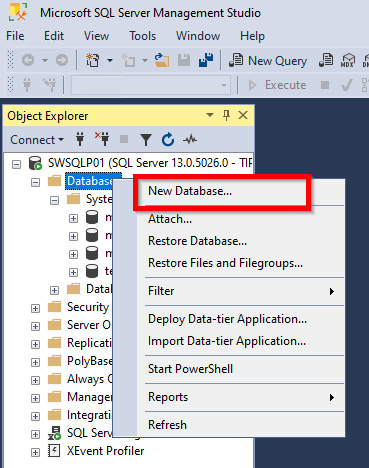This screenshot has width=369, height=468.
Task: Click the Cancel Executing Query stop icon
Action: (x=325, y=85)
